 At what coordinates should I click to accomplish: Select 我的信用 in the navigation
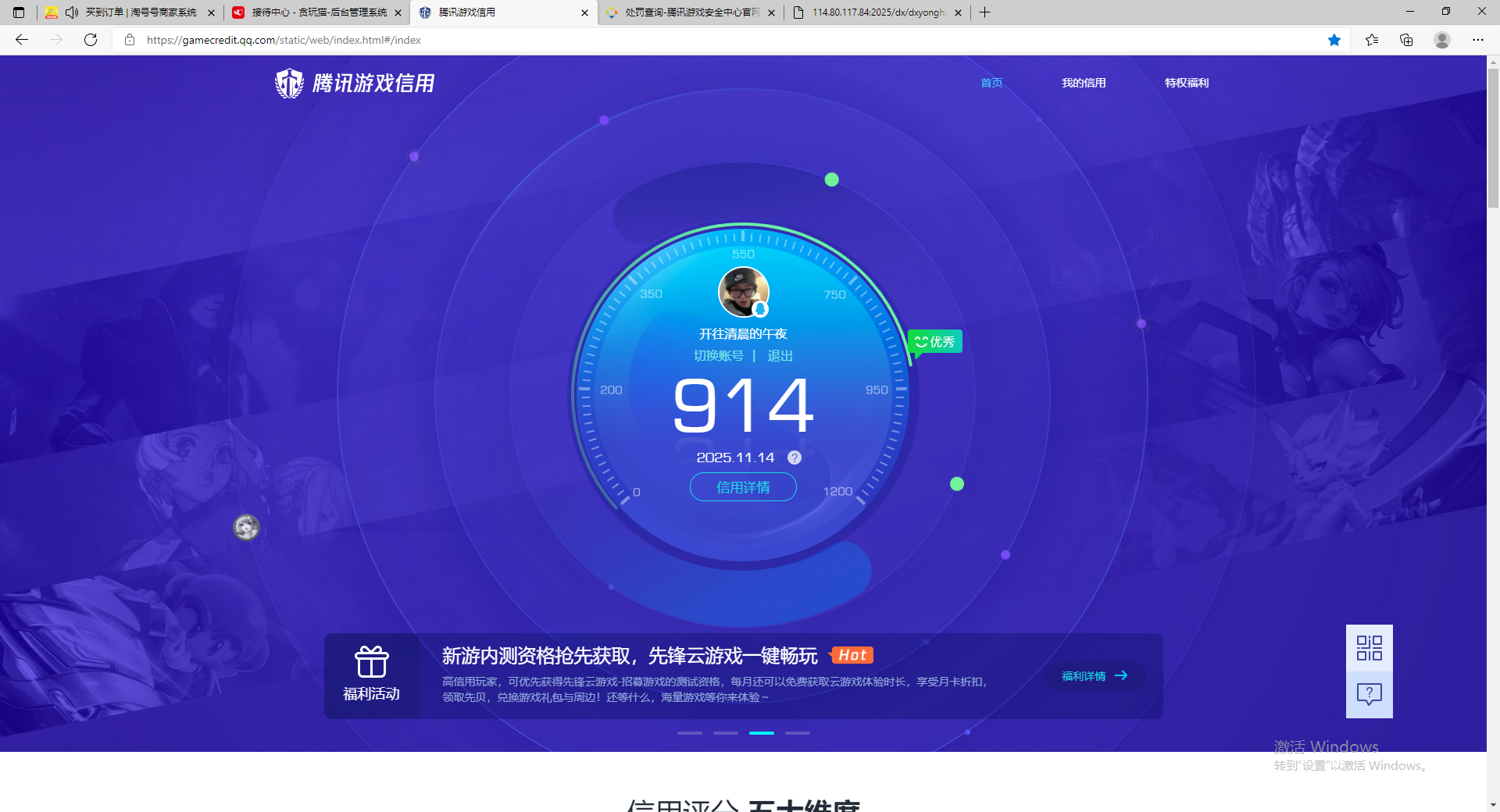1084,83
